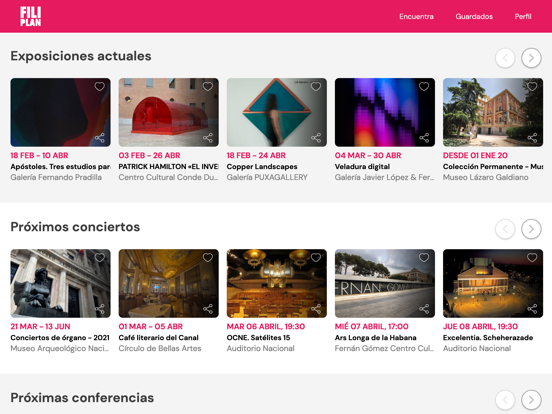552x414 pixels.
Task: Favorite OCNE. Satélites 15 card
Action: [316, 258]
